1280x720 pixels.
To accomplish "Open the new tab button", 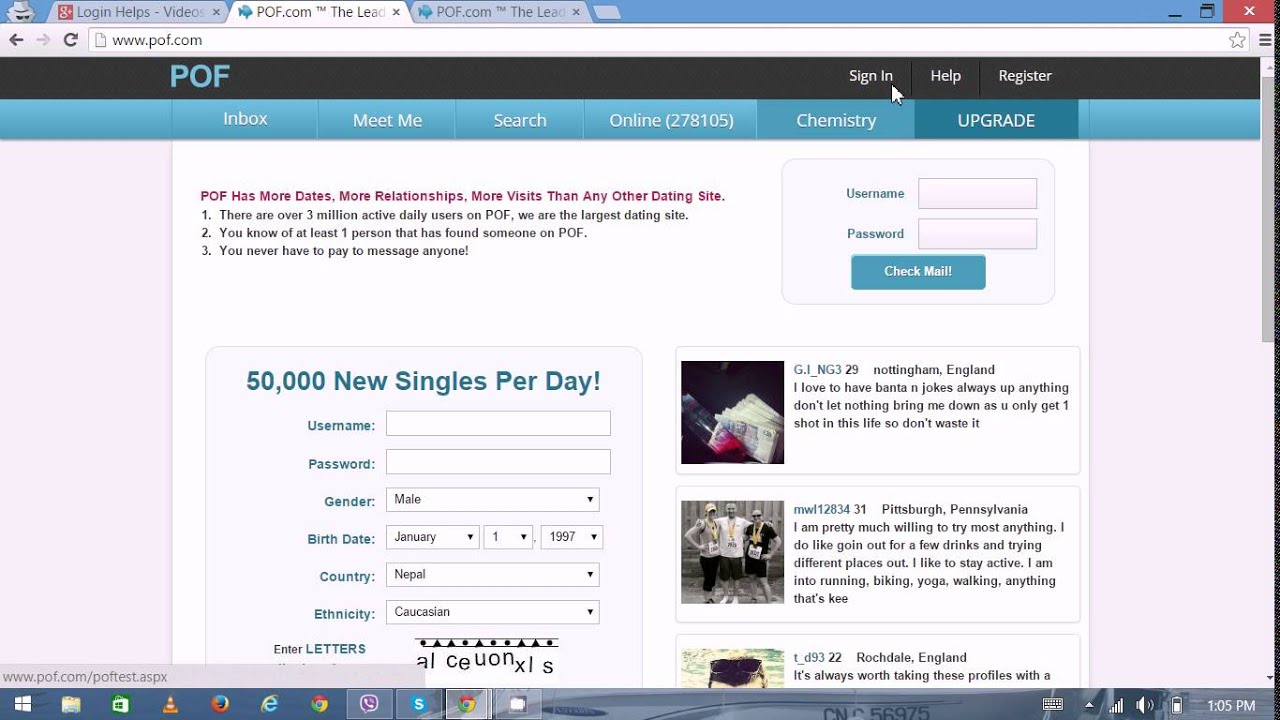I will pos(606,12).
